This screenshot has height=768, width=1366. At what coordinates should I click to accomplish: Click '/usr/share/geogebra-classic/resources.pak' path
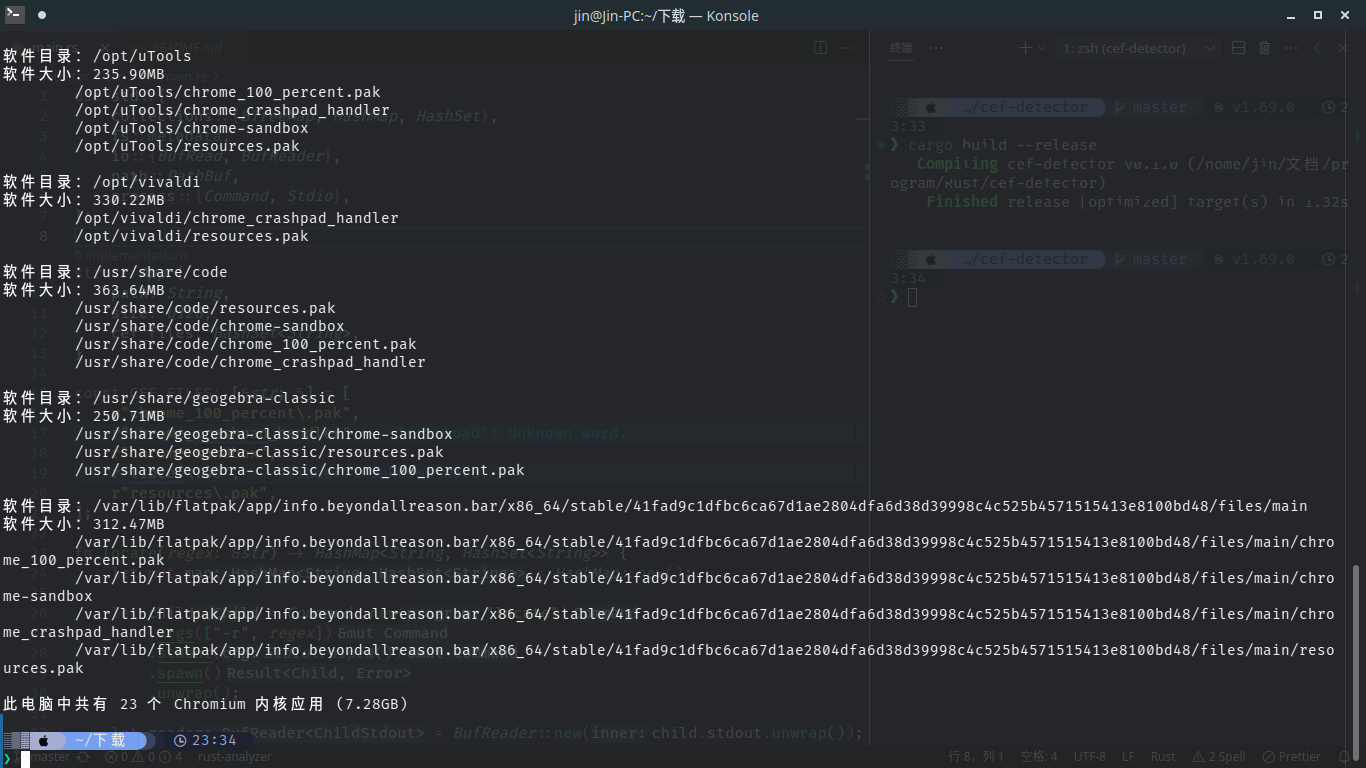[x=259, y=452]
